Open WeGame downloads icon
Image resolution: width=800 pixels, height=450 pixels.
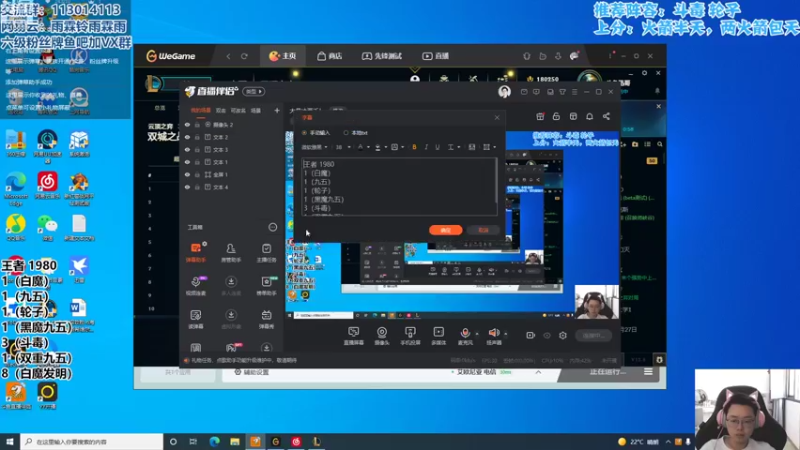pos(558,56)
